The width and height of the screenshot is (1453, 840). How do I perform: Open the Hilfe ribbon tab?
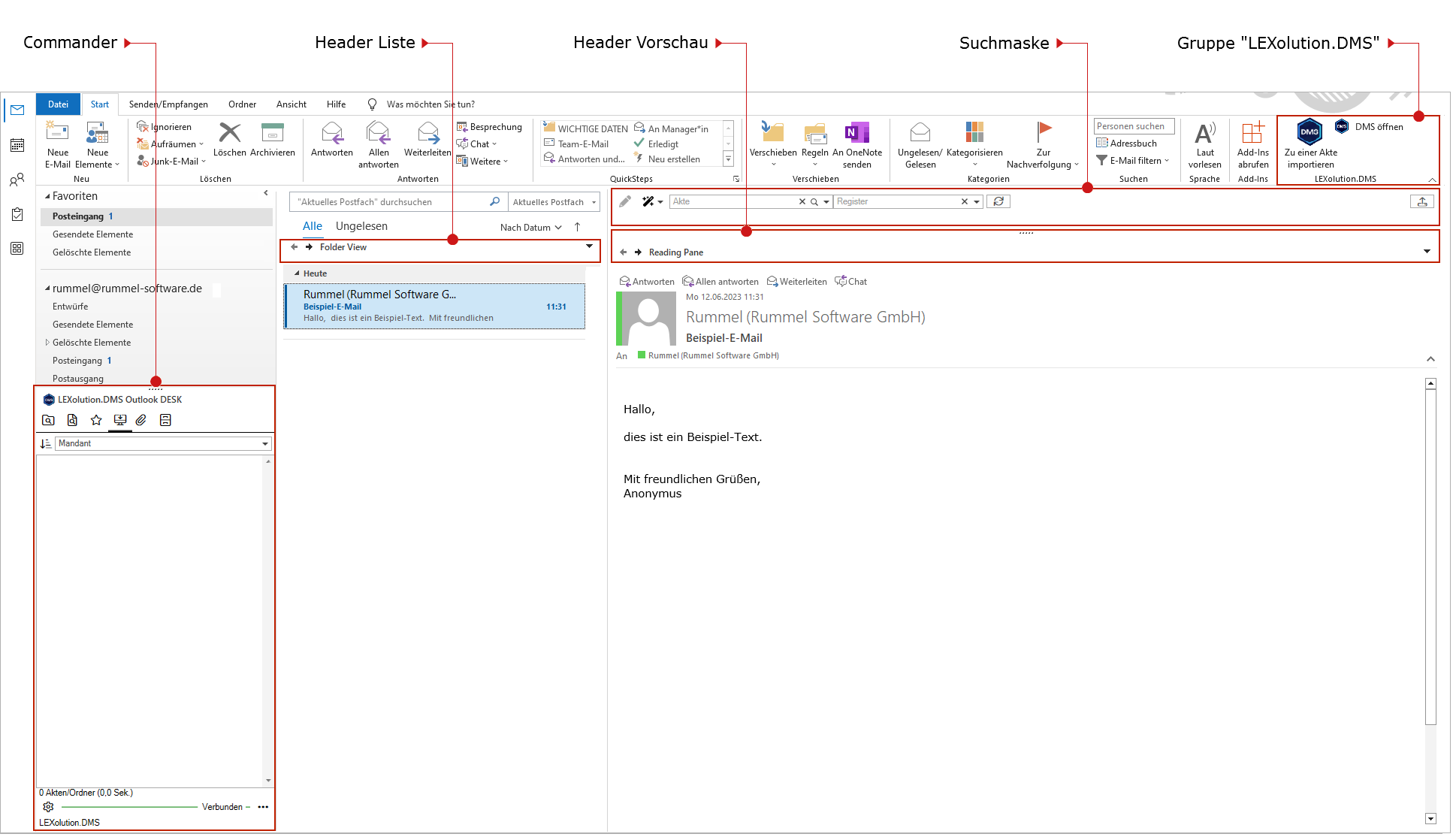[x=337, y=104]
